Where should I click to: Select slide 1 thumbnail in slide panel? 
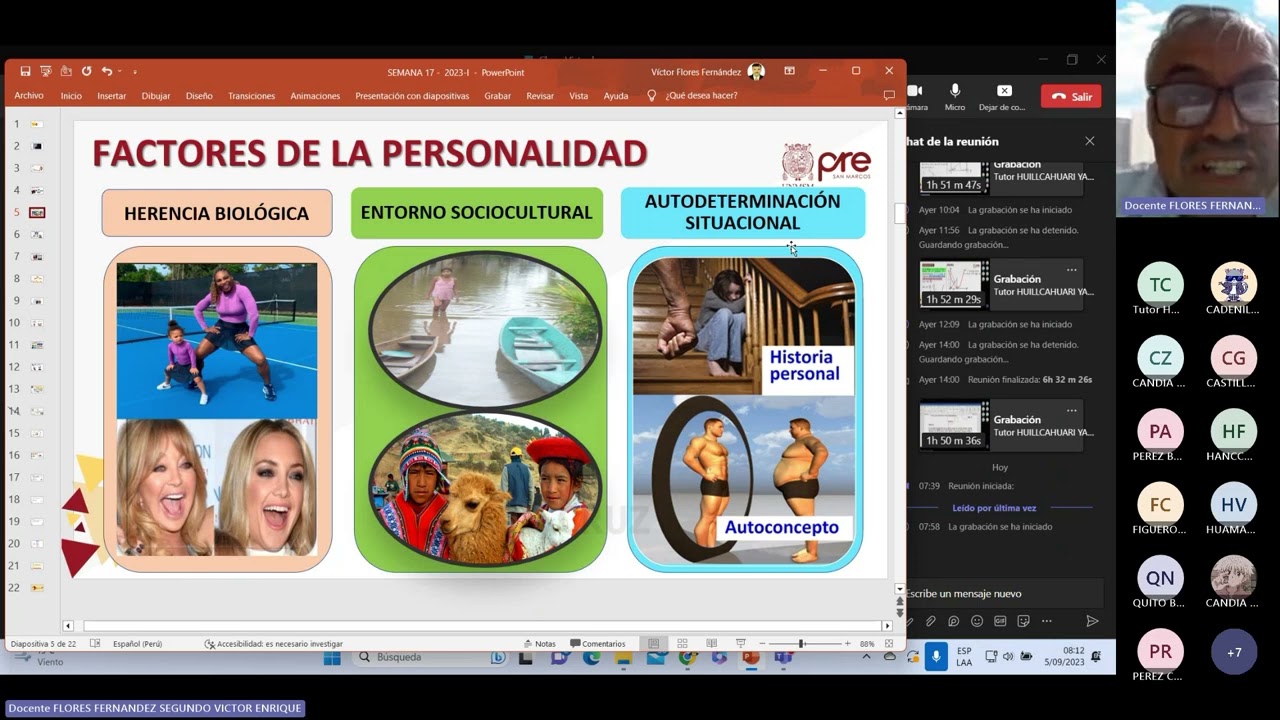tap(37, 124)
